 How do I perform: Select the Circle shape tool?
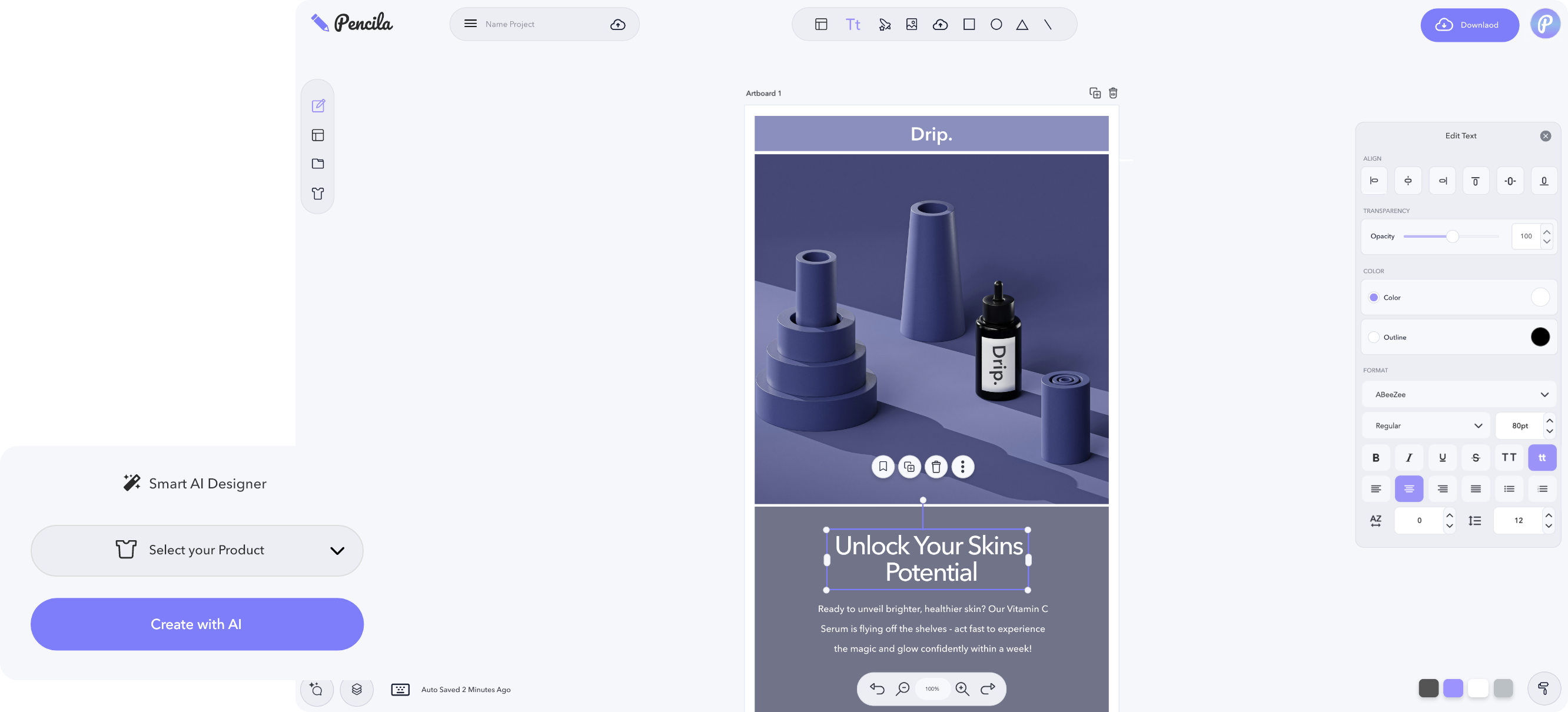[x=996, y=24]
